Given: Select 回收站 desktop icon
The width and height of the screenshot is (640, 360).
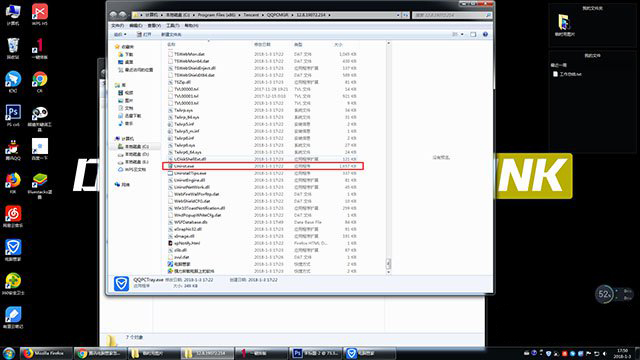Looking at the screenshot, I should tap(13, 48).
